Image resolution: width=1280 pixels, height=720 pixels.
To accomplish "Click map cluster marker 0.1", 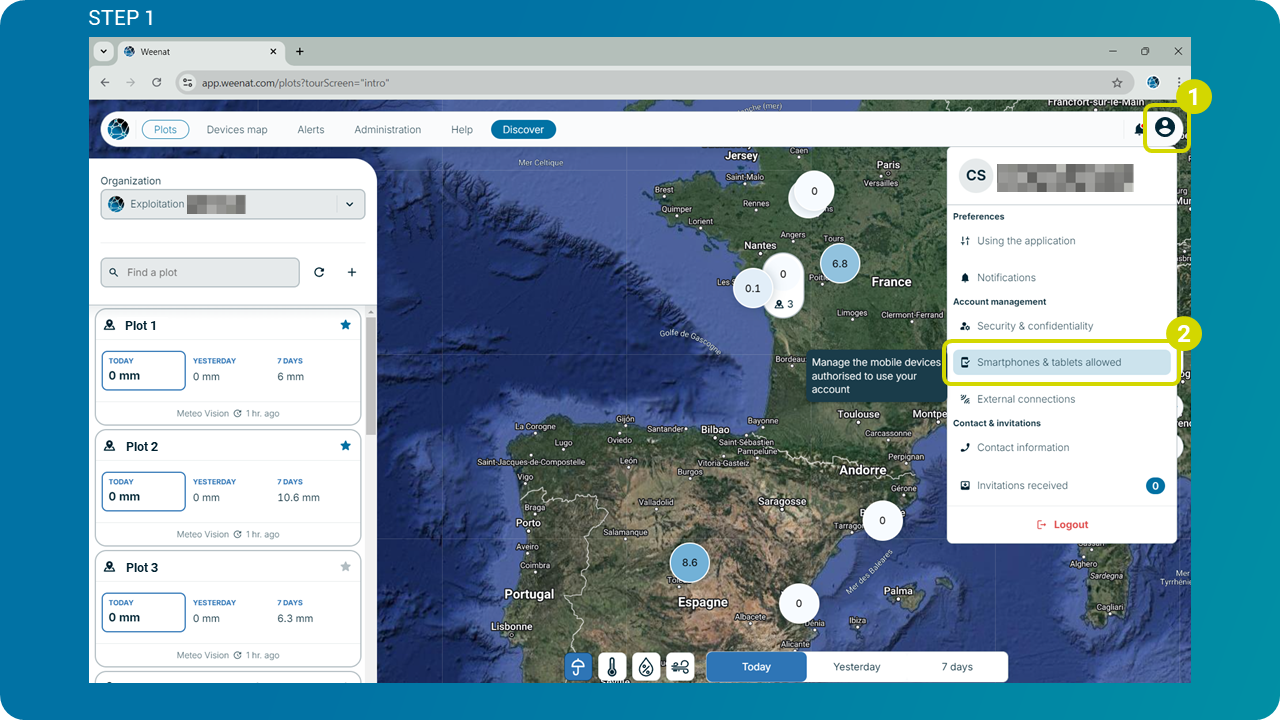I will tap(752, 289).
